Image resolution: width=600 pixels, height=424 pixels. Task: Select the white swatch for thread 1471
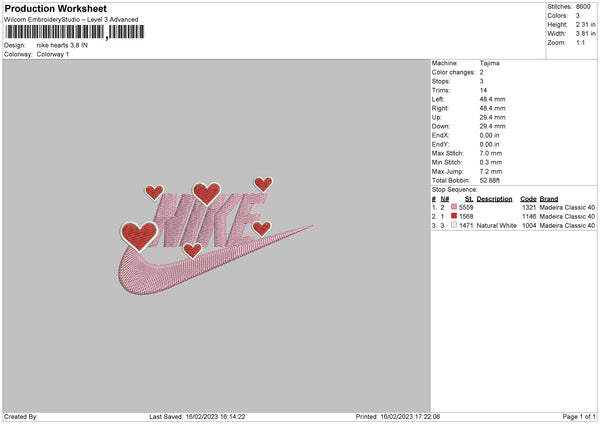point(454,225)
